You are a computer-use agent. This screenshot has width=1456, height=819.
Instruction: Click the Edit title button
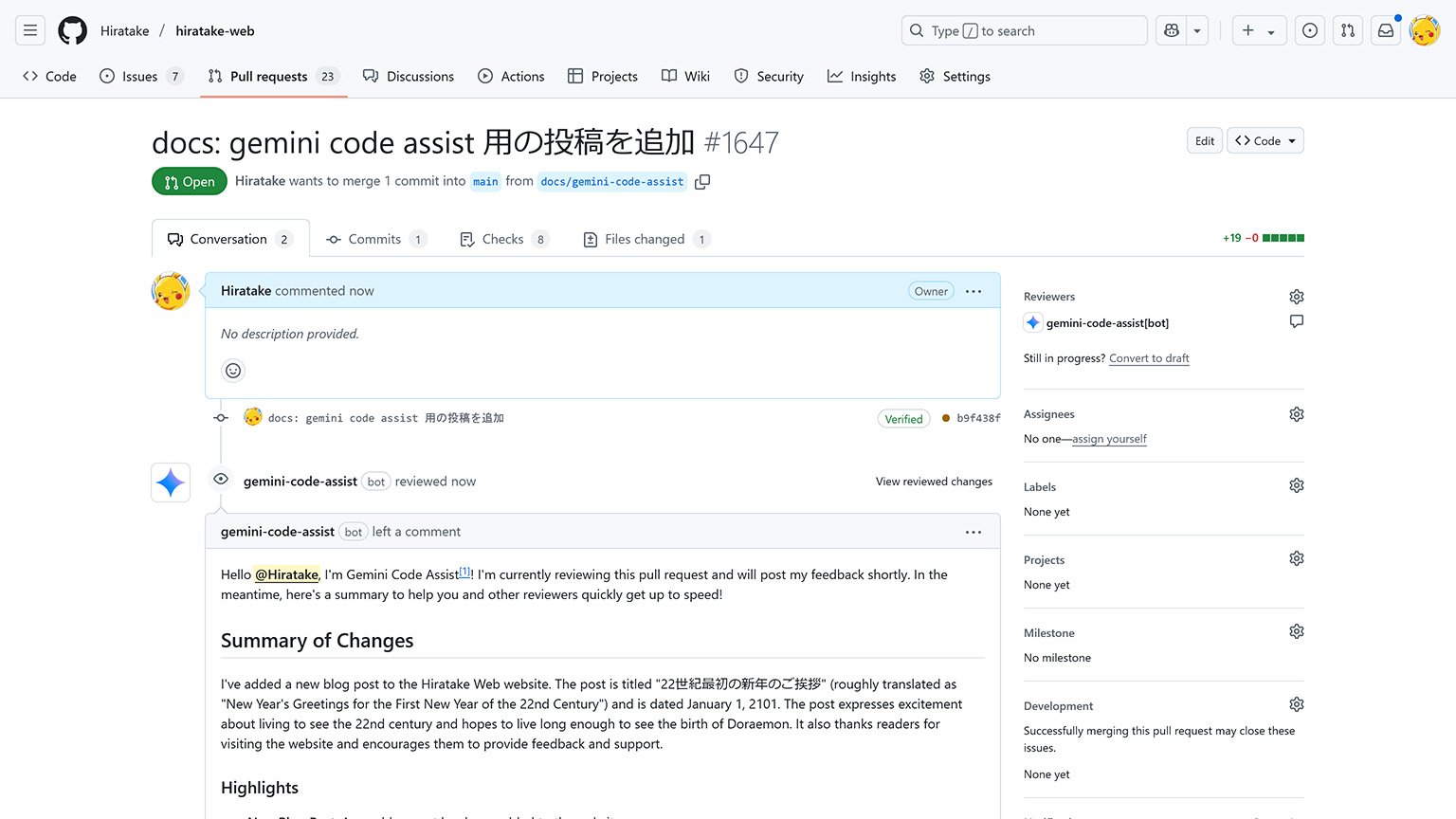click(x=1204, y=140)
